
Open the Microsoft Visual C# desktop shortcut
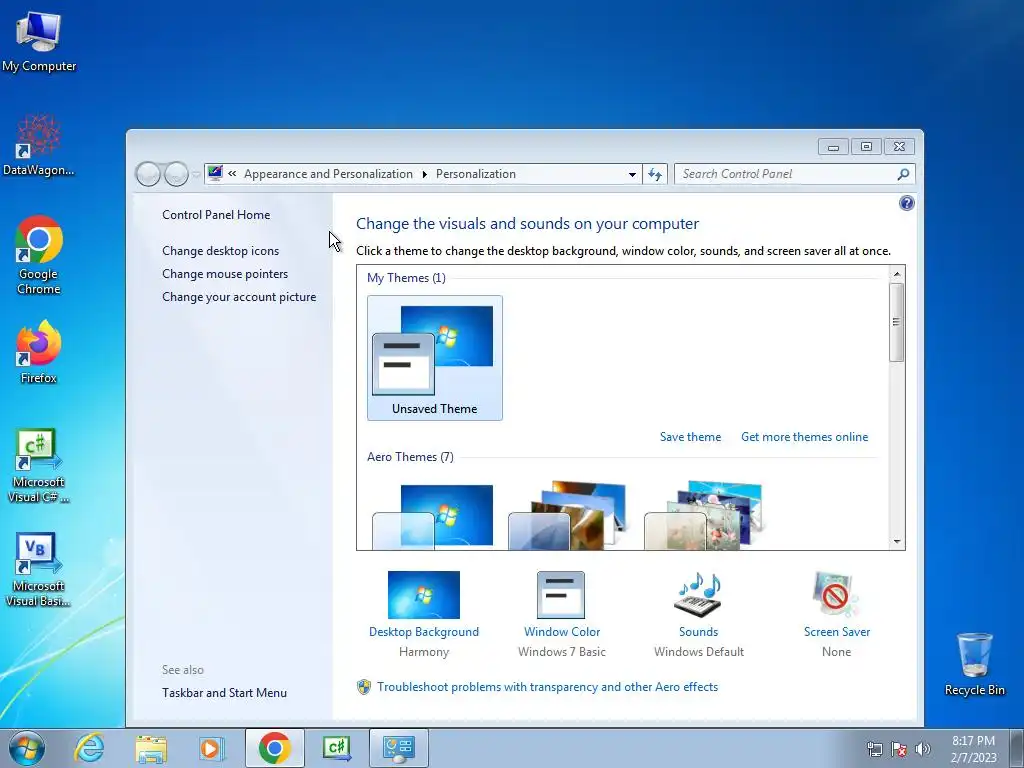(x=39, y=465)
